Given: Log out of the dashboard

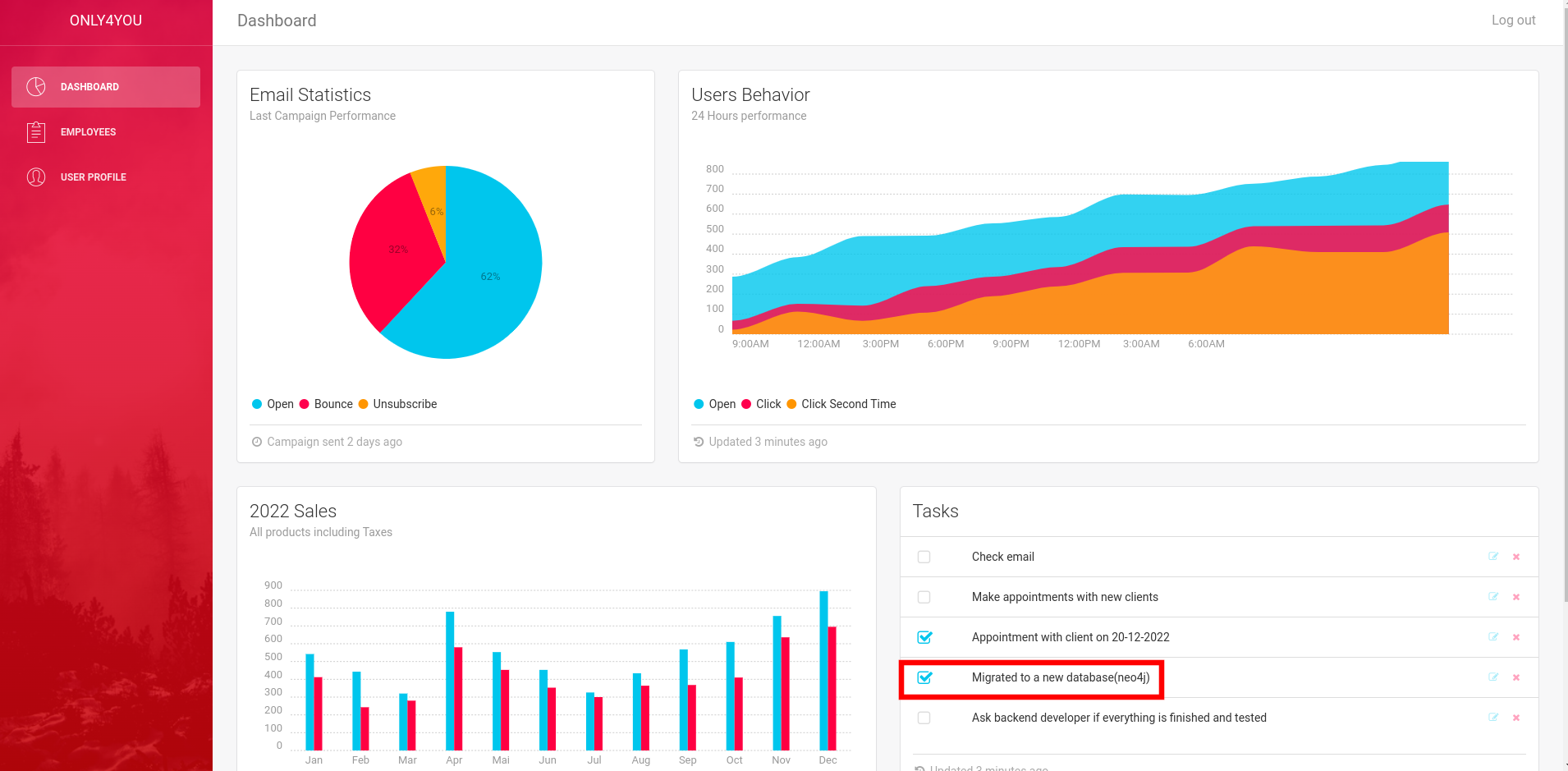Looking at the screenshot, I should pos(1513,21).
